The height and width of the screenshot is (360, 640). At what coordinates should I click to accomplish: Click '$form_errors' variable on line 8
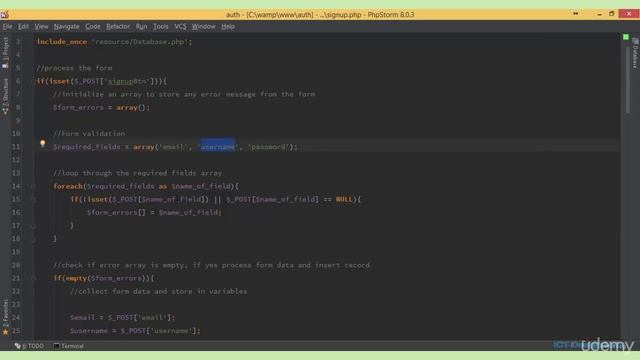click(x=78, y=107)
